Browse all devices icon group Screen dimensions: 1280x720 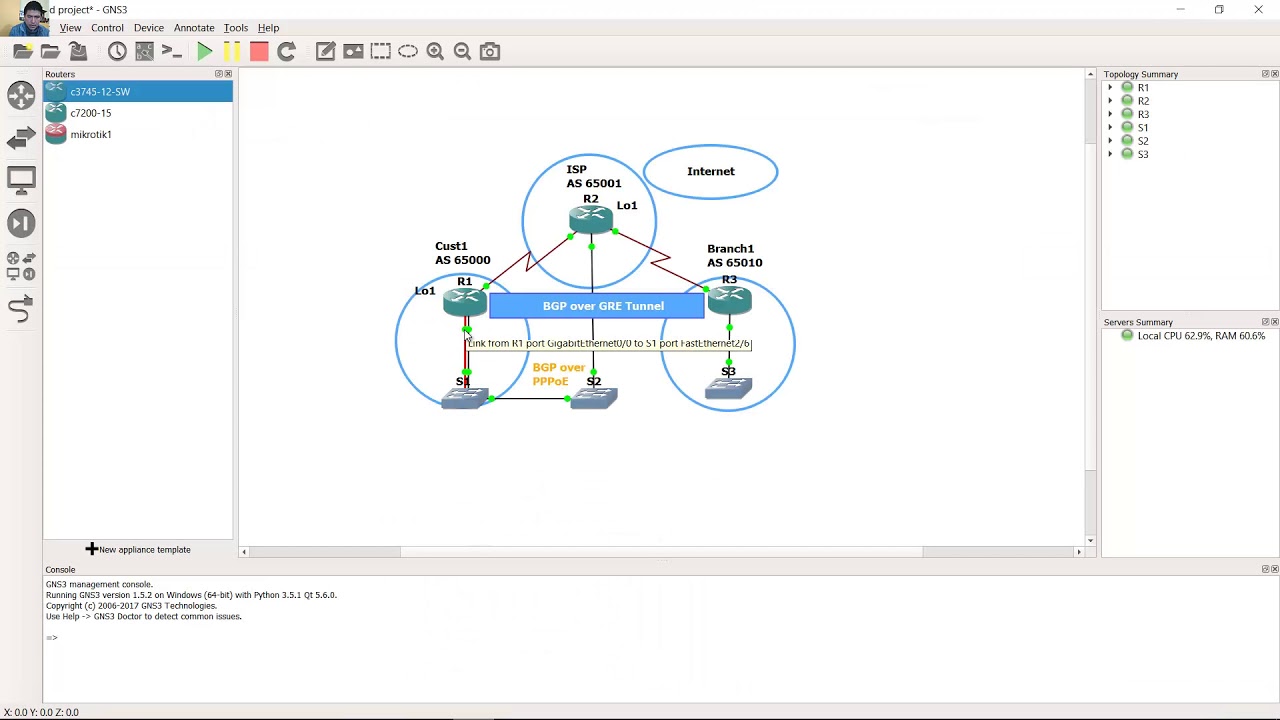coord(21,266)
